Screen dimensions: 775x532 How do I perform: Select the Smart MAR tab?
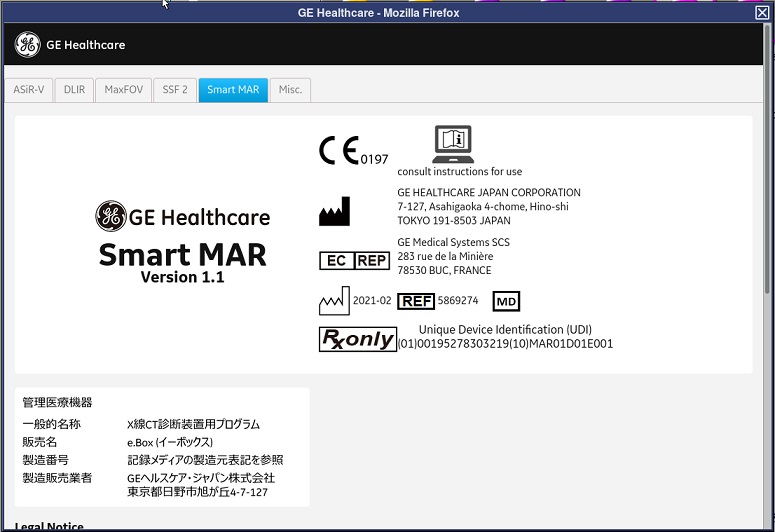pos(233,90)
